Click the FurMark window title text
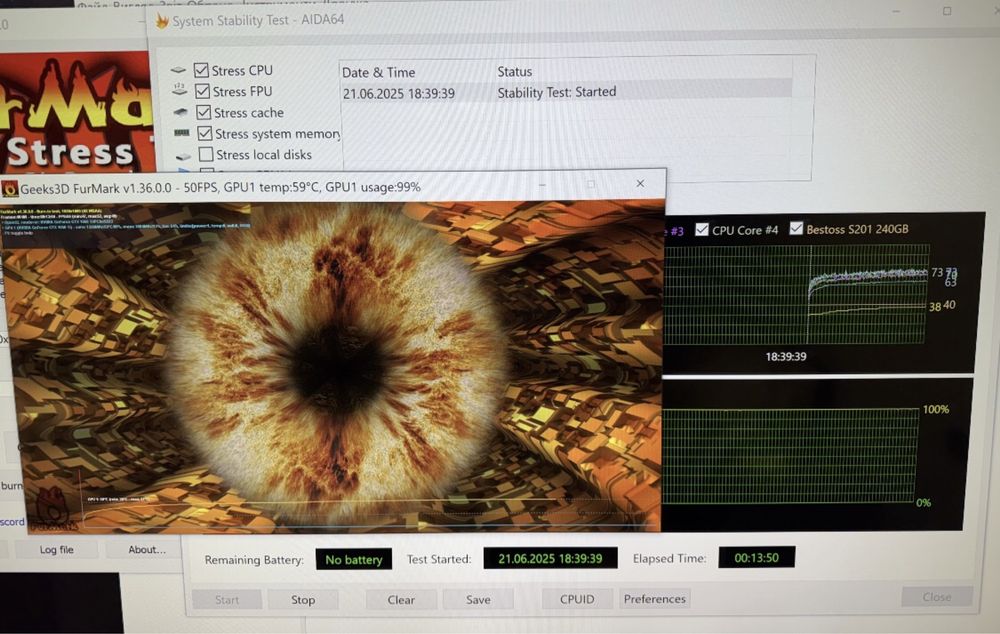Viewport: 1000px width, 634px height. tap(220, 188)
